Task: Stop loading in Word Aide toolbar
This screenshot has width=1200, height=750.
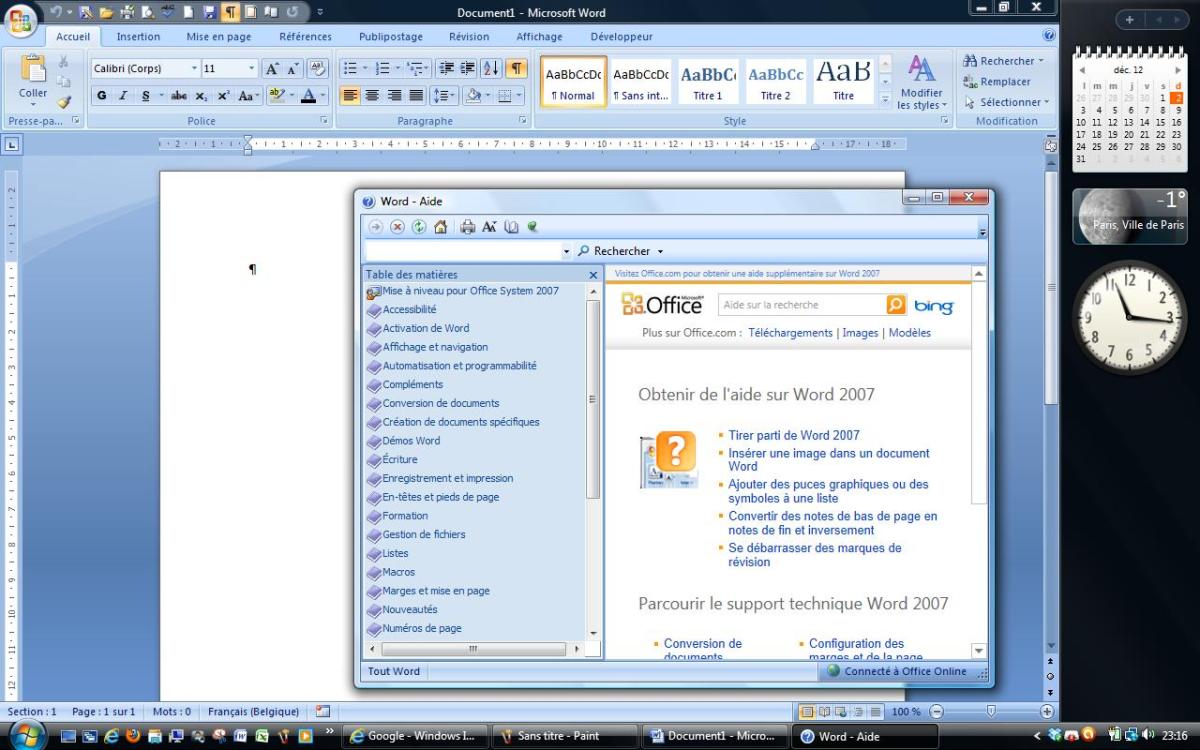Action: 397,227
